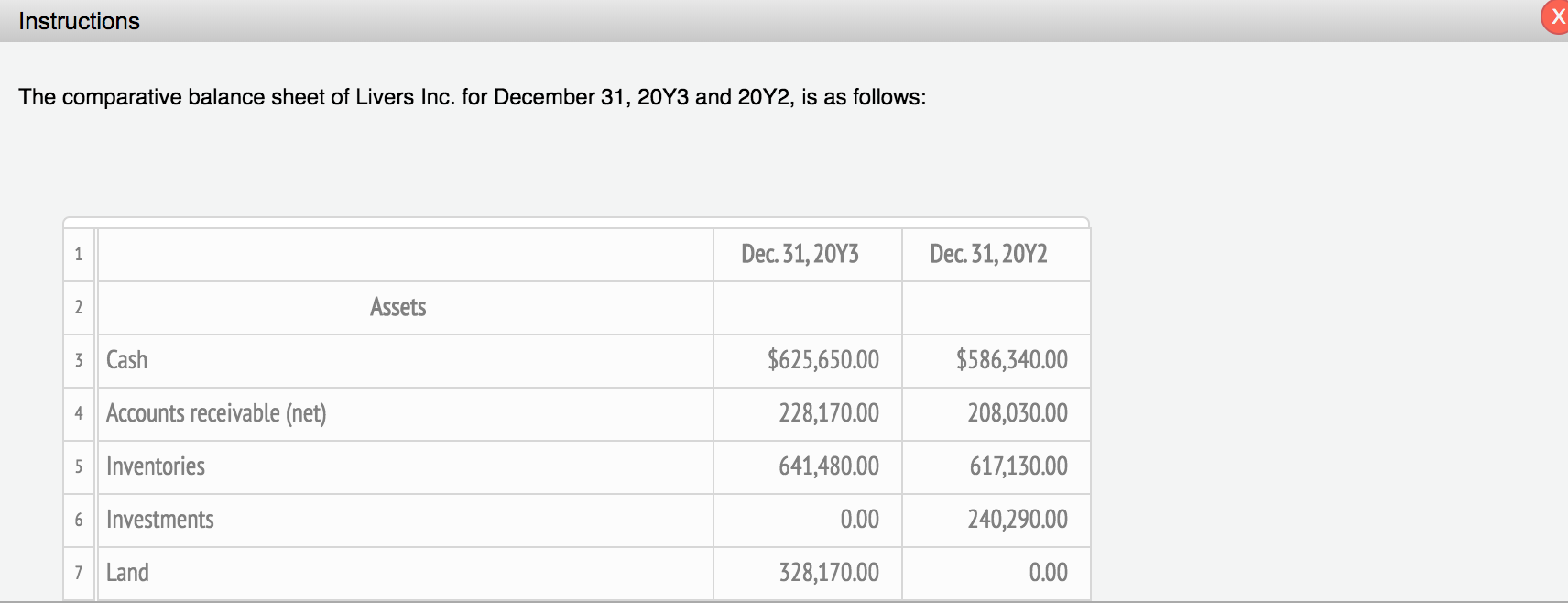Select row number 3 in the table
Image resolution: width=1568 pixels, height=603 pixels.
79,360
